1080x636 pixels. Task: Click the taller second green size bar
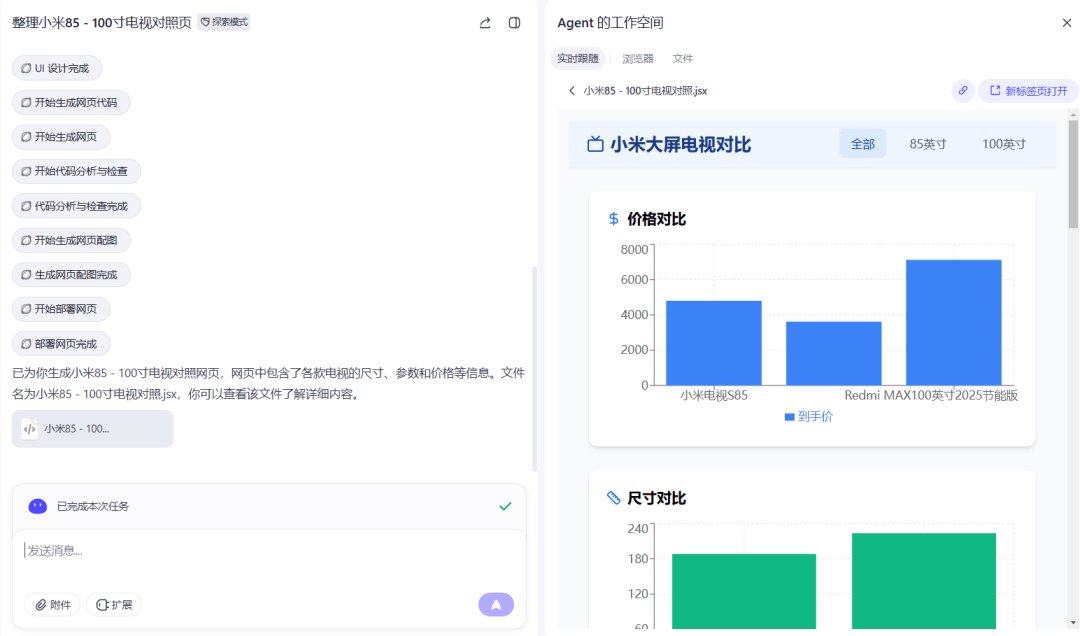924,581
